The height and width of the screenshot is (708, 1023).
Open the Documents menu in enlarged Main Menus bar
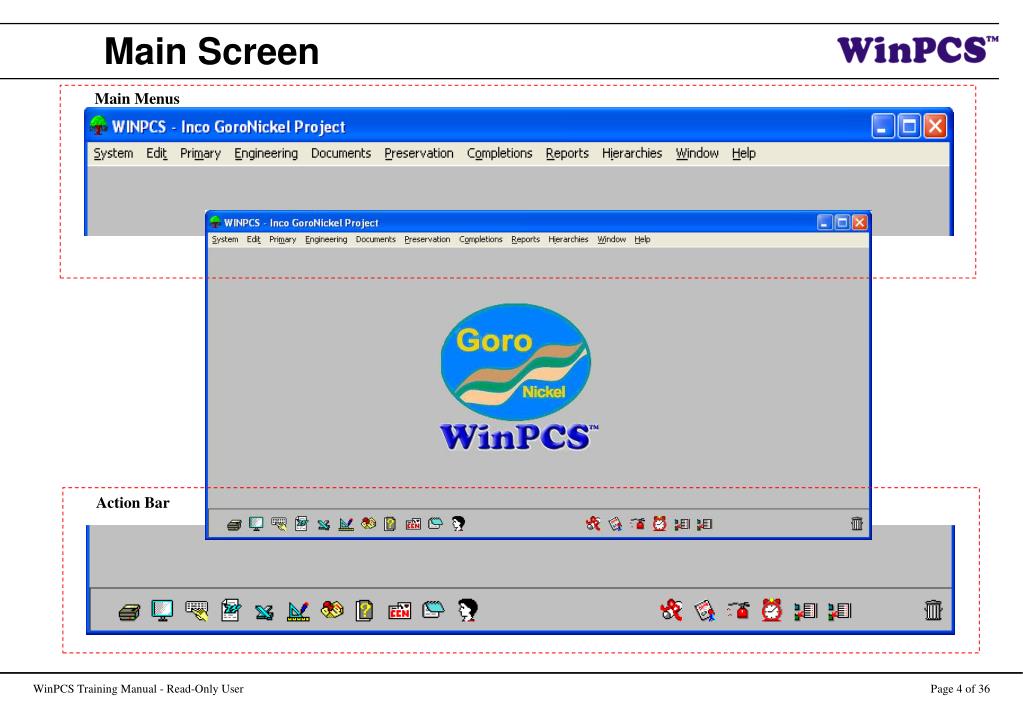coord(341,153)
